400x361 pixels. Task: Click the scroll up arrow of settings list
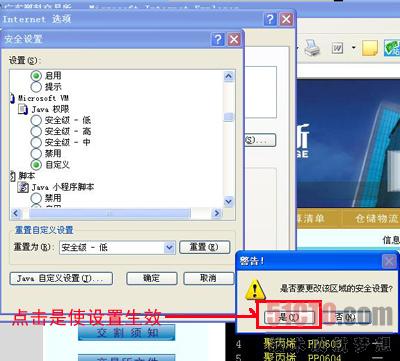tap(229, 76)
